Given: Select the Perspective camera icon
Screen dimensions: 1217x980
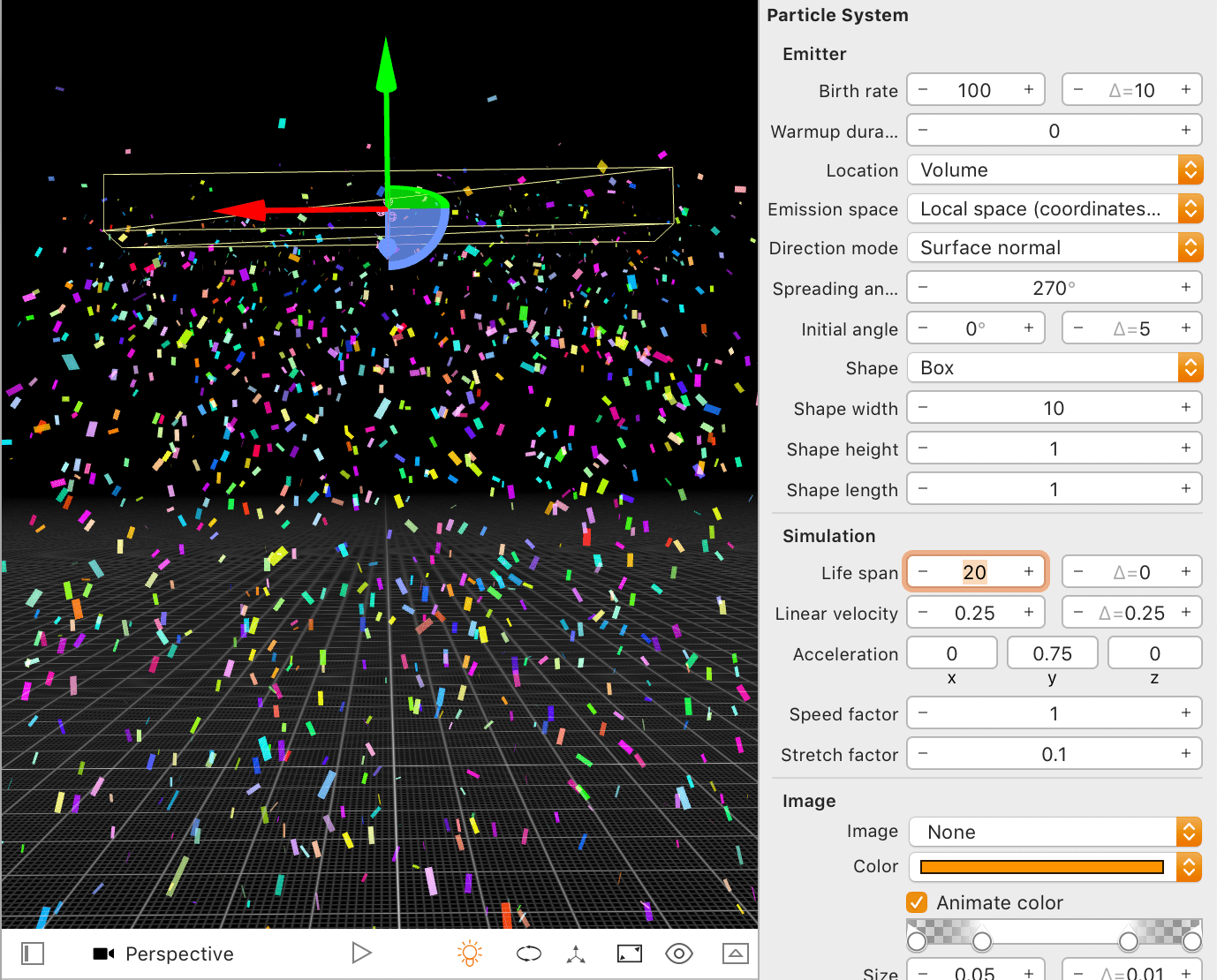Looking at the screenshot, I should [103, 954].
